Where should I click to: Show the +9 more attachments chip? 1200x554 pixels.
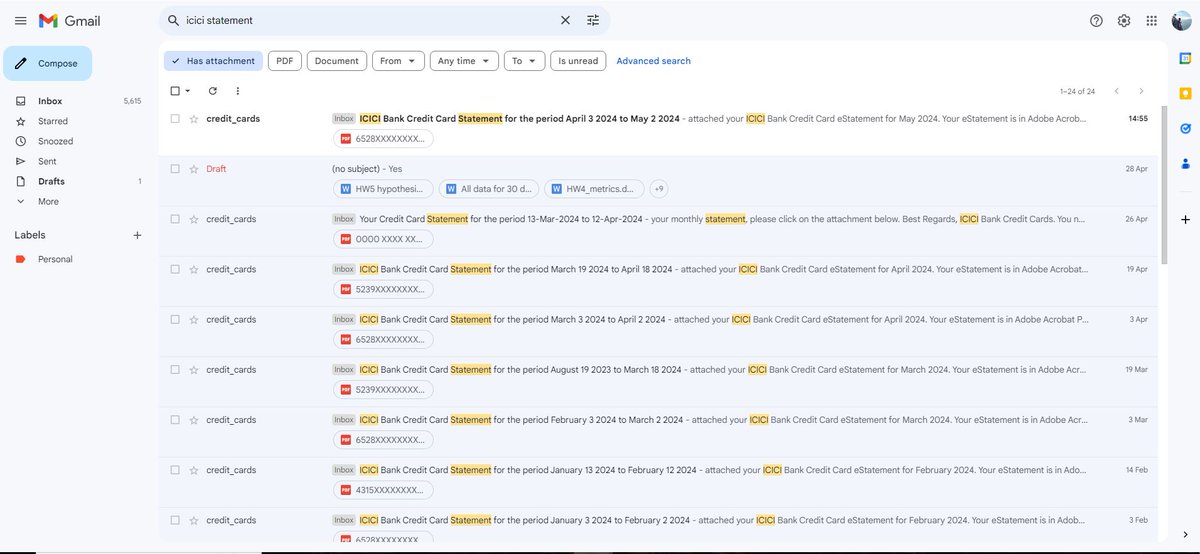(659, 188)
